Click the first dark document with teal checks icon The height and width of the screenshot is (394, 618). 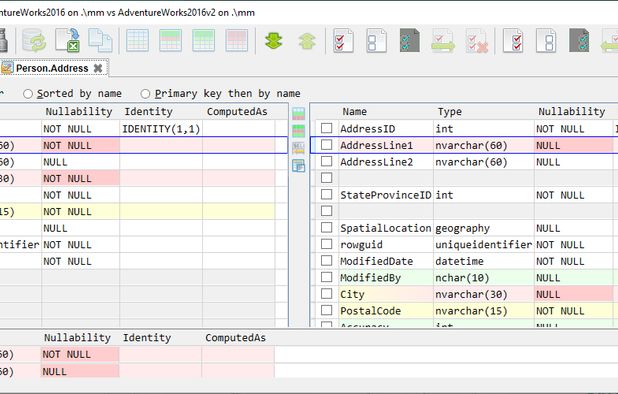coord(410,40)
